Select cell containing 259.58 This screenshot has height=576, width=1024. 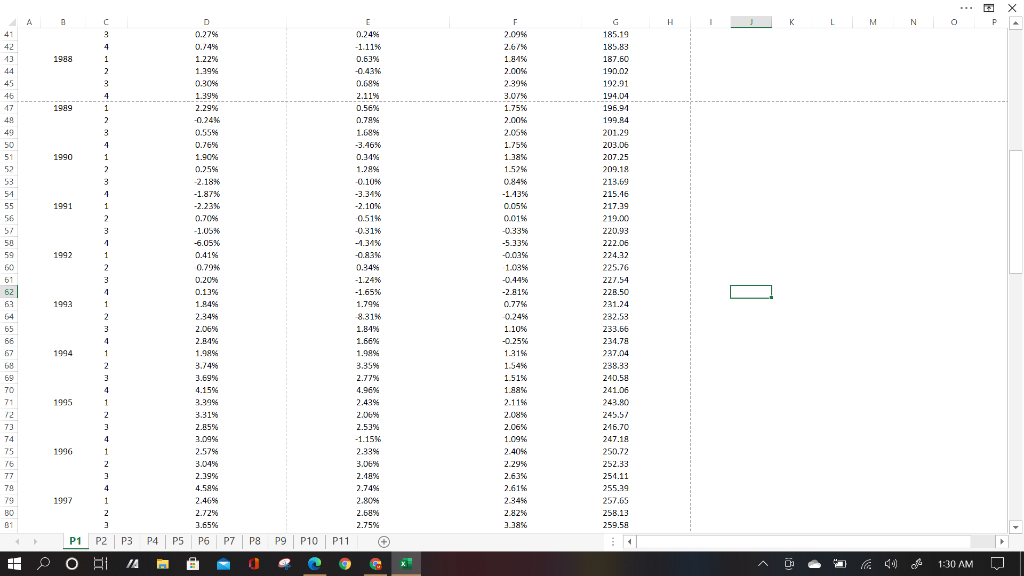615,525
